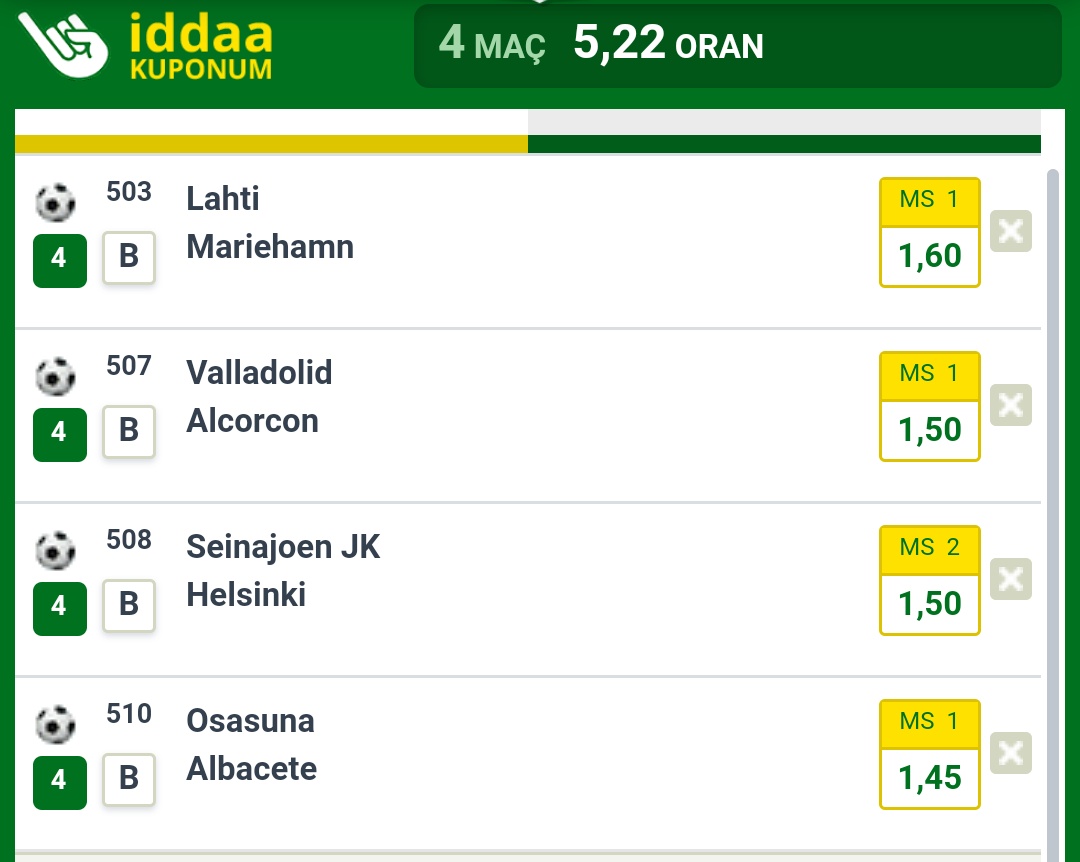Screen dimensions: 1080x862
Task: Remove the Lahti vs Mariehamn bet
Action: coord(1010,231)
